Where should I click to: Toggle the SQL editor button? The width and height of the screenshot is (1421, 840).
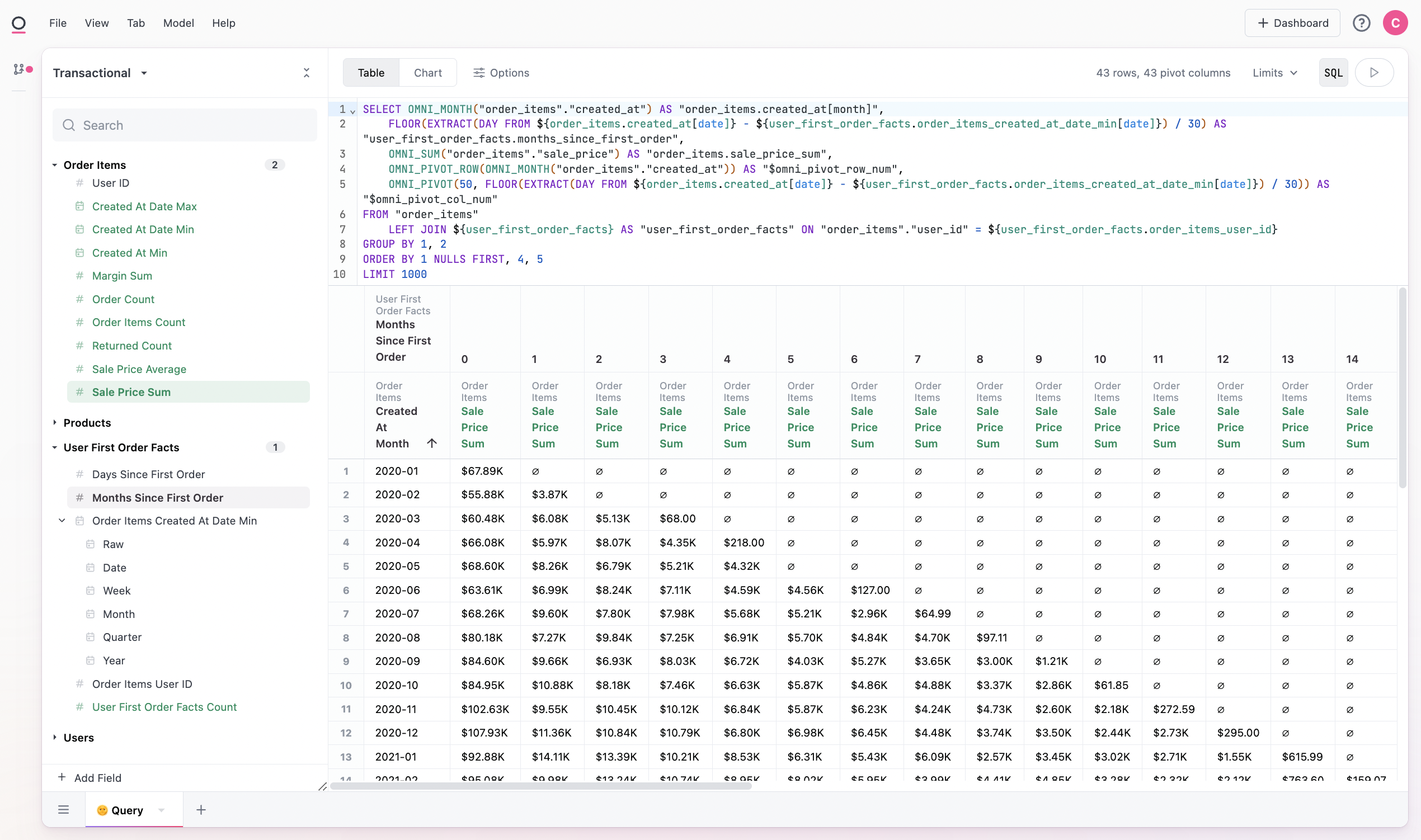click(x=1333, y=73)
